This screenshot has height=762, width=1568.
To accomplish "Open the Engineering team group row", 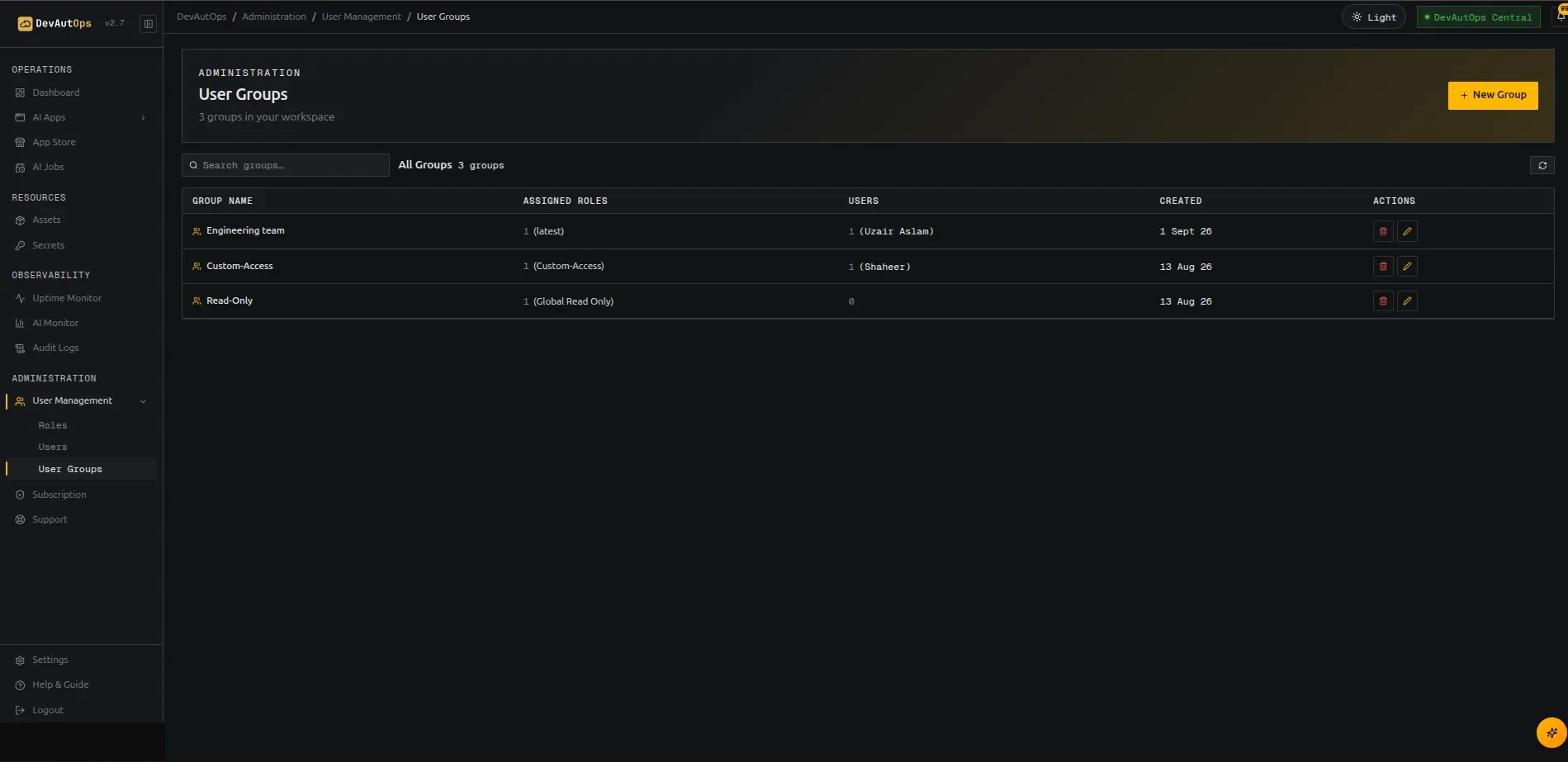I will tap(868, 231).
